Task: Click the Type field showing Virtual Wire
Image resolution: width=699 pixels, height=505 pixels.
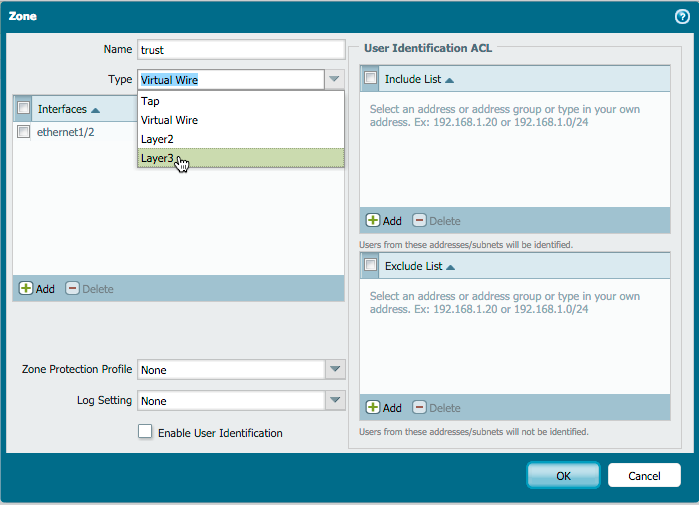Action: (x=231, y=79)
